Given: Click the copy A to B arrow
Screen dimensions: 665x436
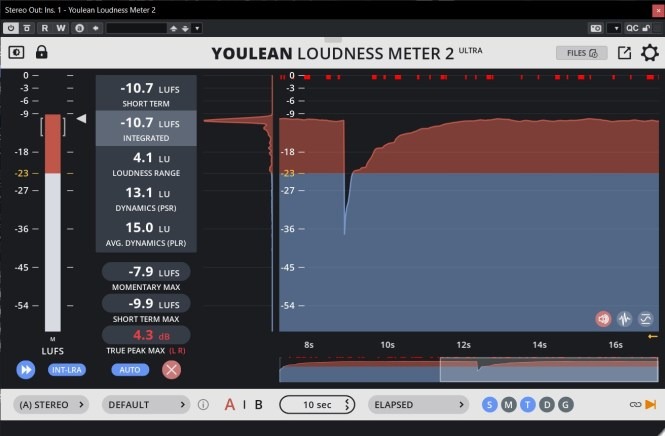Looking at the screenshot, I should 96,28.
